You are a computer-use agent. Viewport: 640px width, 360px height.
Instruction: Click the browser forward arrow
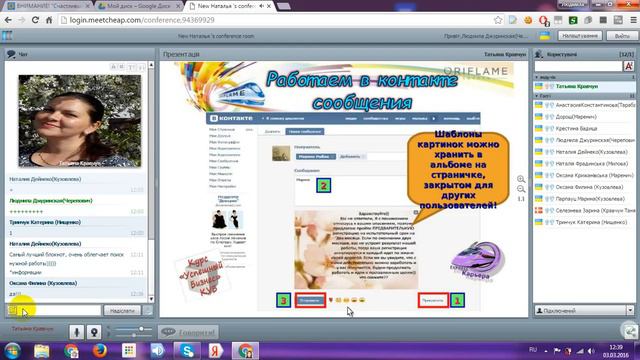22,20
